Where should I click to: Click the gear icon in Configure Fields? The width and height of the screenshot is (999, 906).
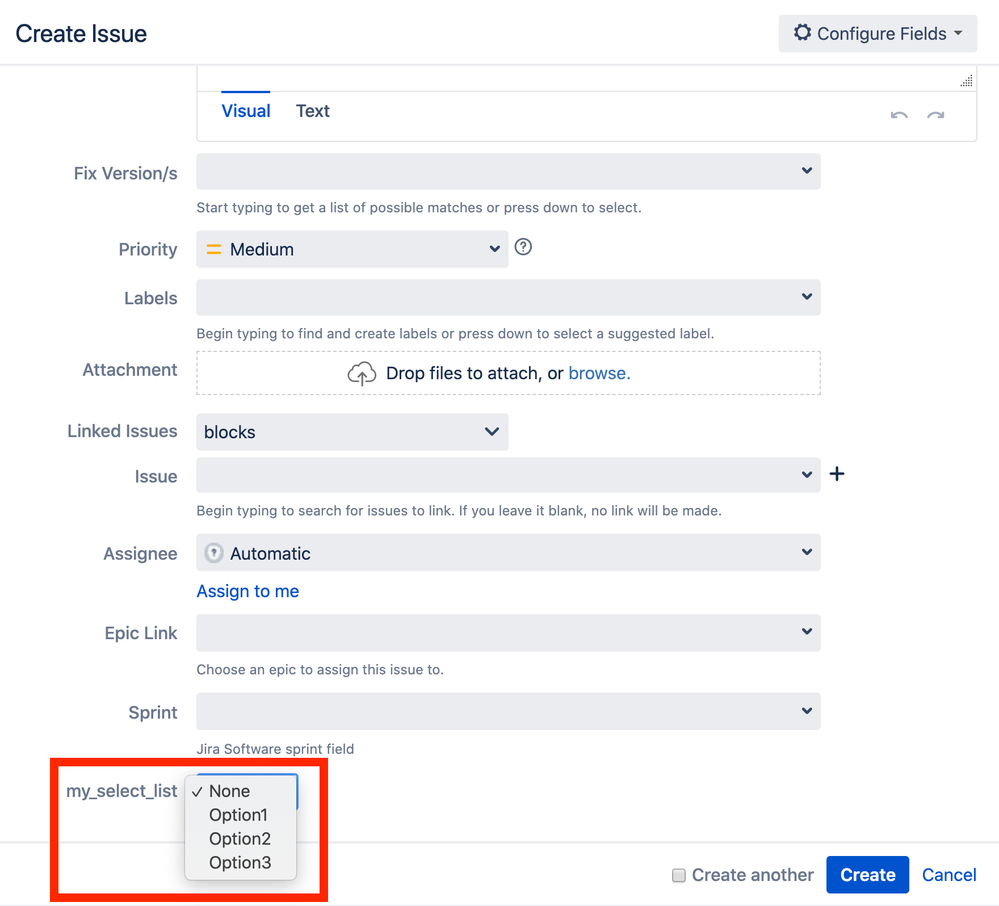pyautogui.click(x=802, y=32)
